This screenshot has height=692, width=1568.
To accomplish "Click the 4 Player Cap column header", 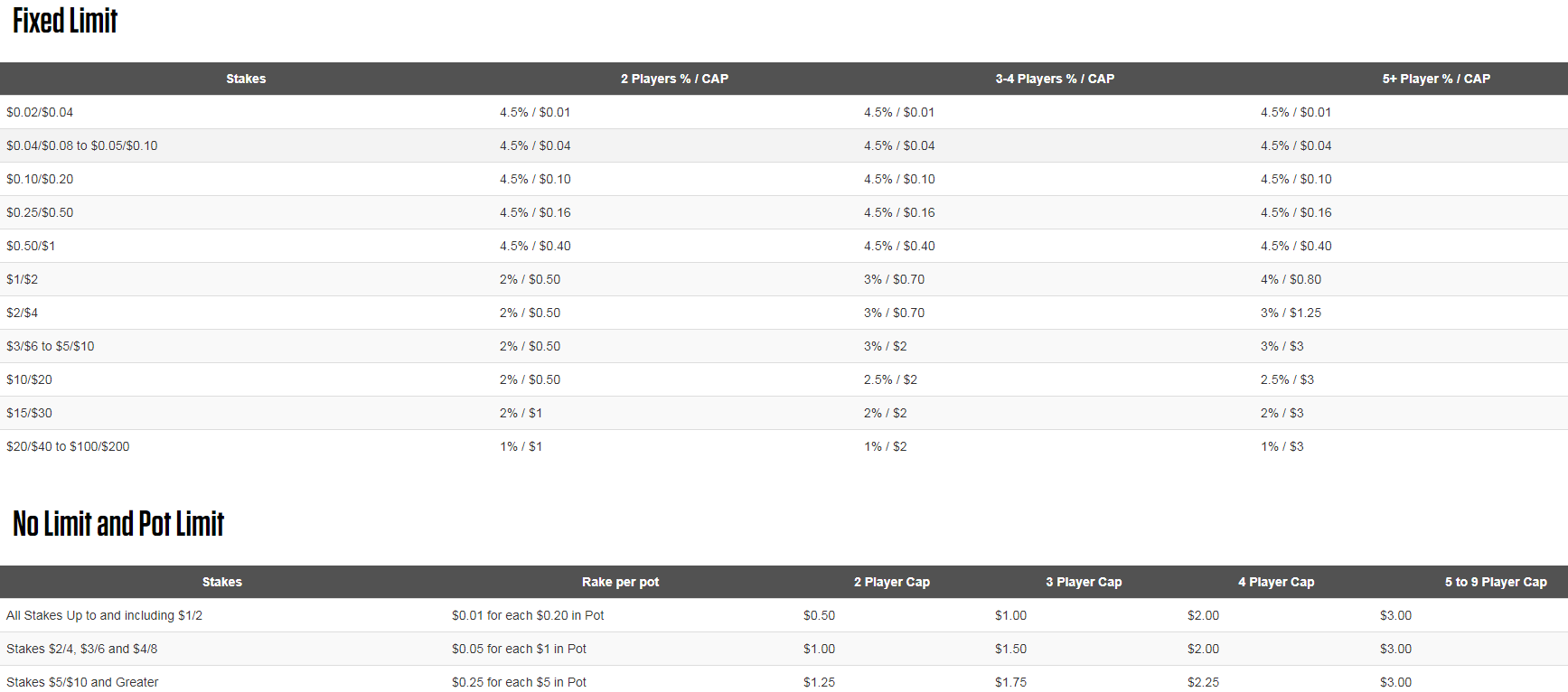I will tap(1276, 582).
